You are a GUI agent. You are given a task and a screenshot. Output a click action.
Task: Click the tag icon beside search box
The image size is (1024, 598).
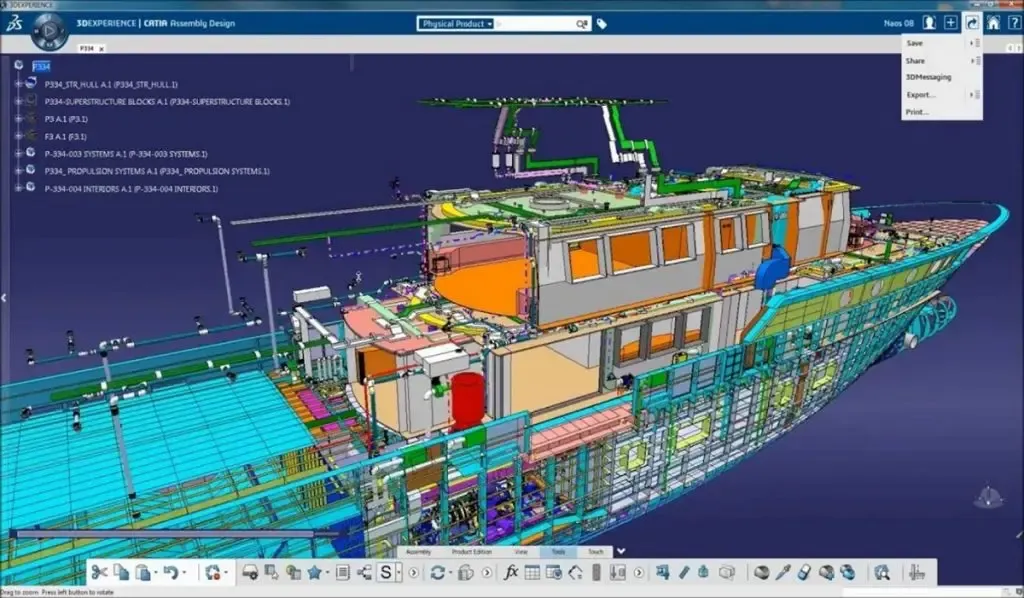[601, 23]
